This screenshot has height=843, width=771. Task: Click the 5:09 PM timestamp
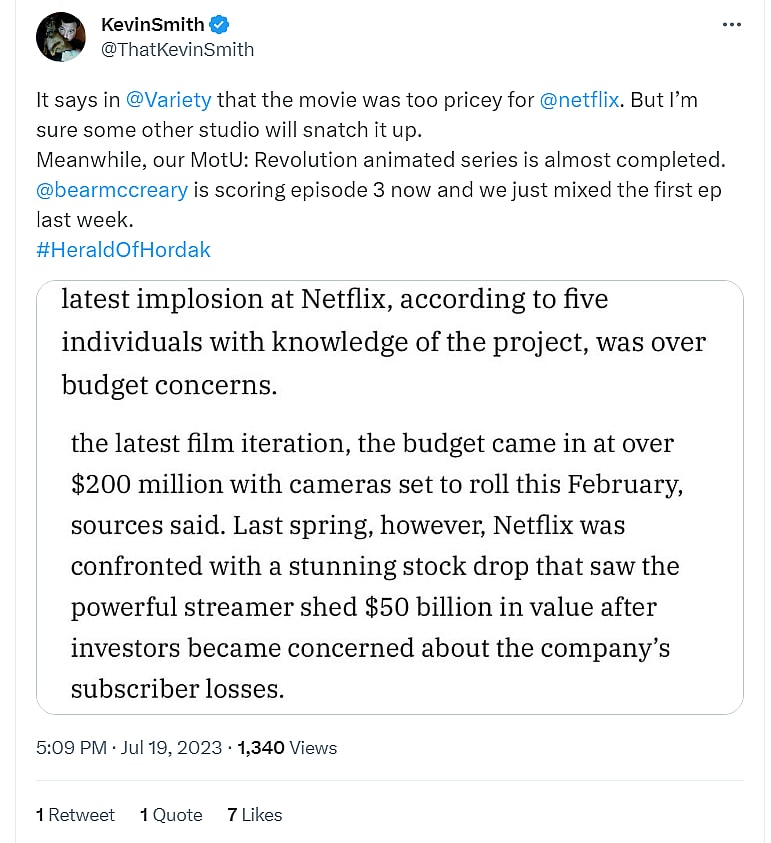point(71,748)
